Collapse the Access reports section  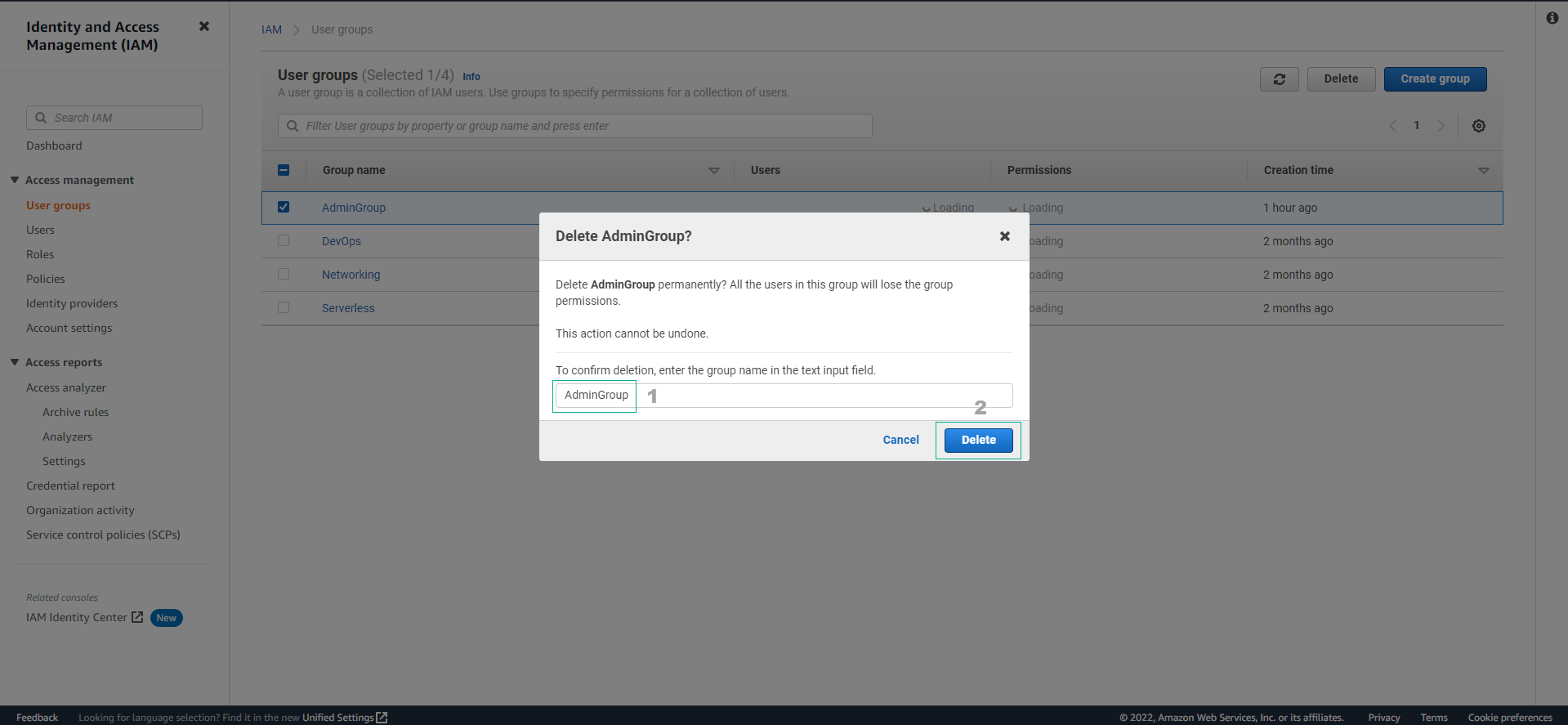click(x=15, y=362)
